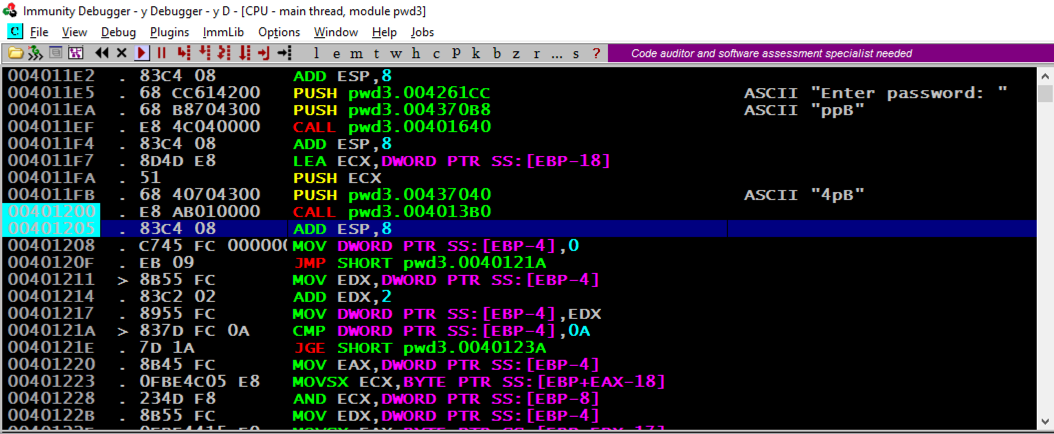Screen dimensions: 1054x434
Task: Select the ADD ESP,8 instruction at 004011E2
Action: tap(343, 76)
